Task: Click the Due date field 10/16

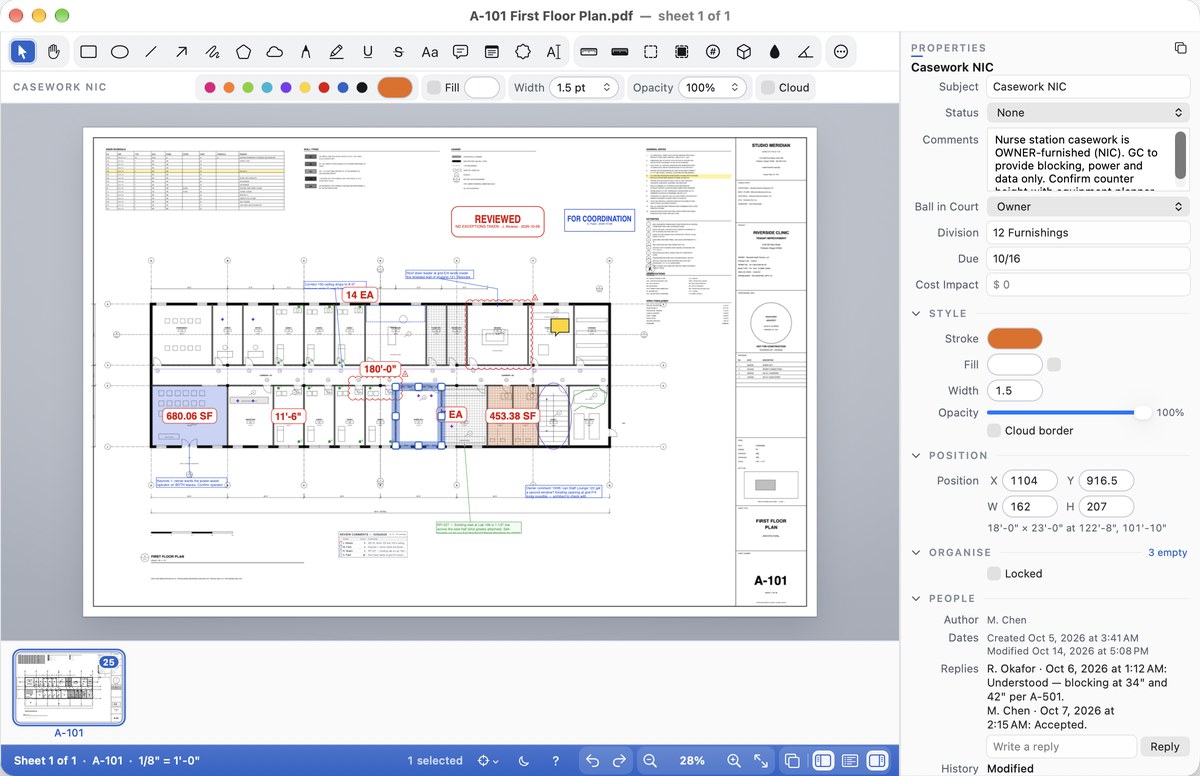Action: tap(1088, 259)
